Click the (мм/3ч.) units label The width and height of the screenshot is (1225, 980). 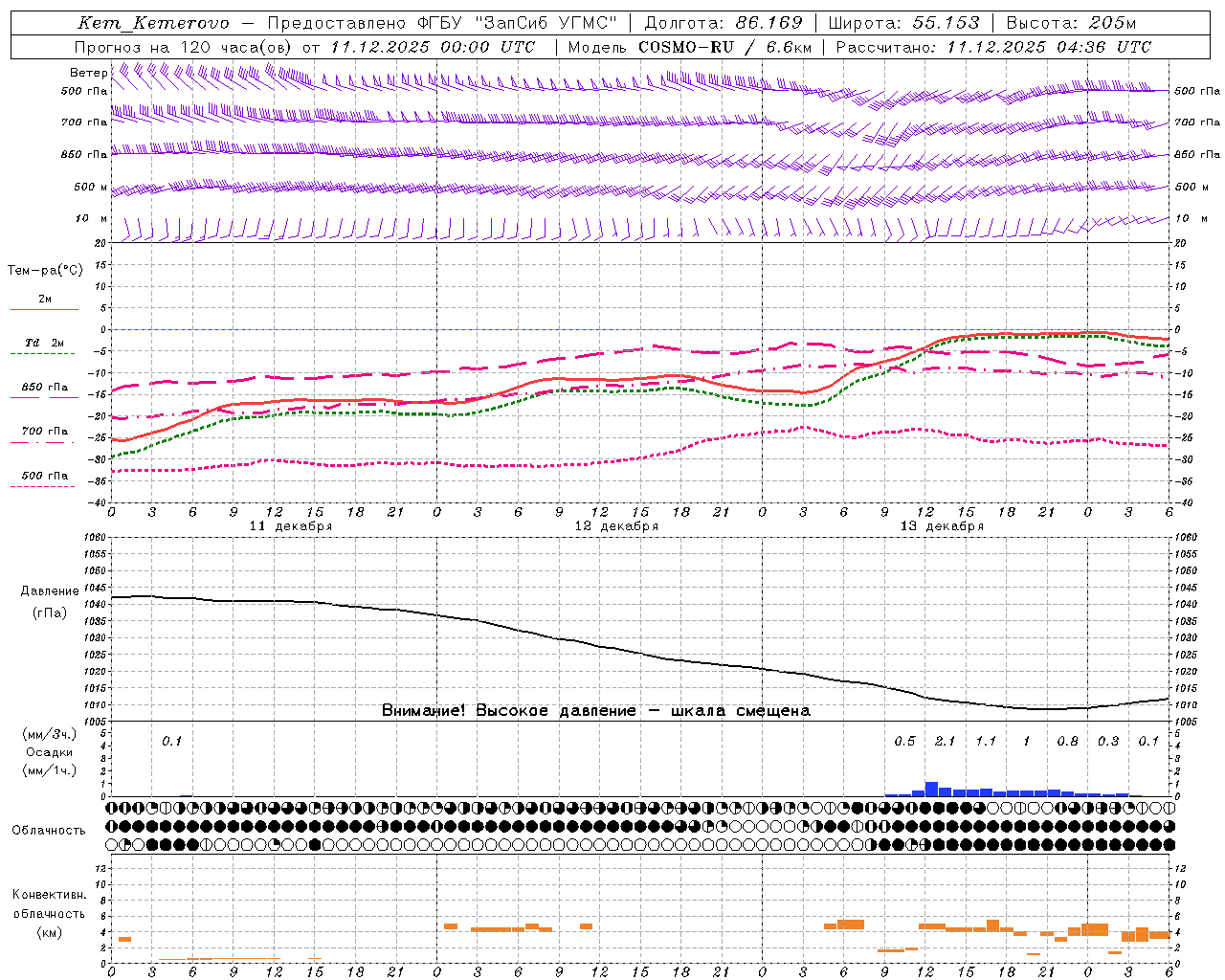pyautogui.click(x=50, y=734)
